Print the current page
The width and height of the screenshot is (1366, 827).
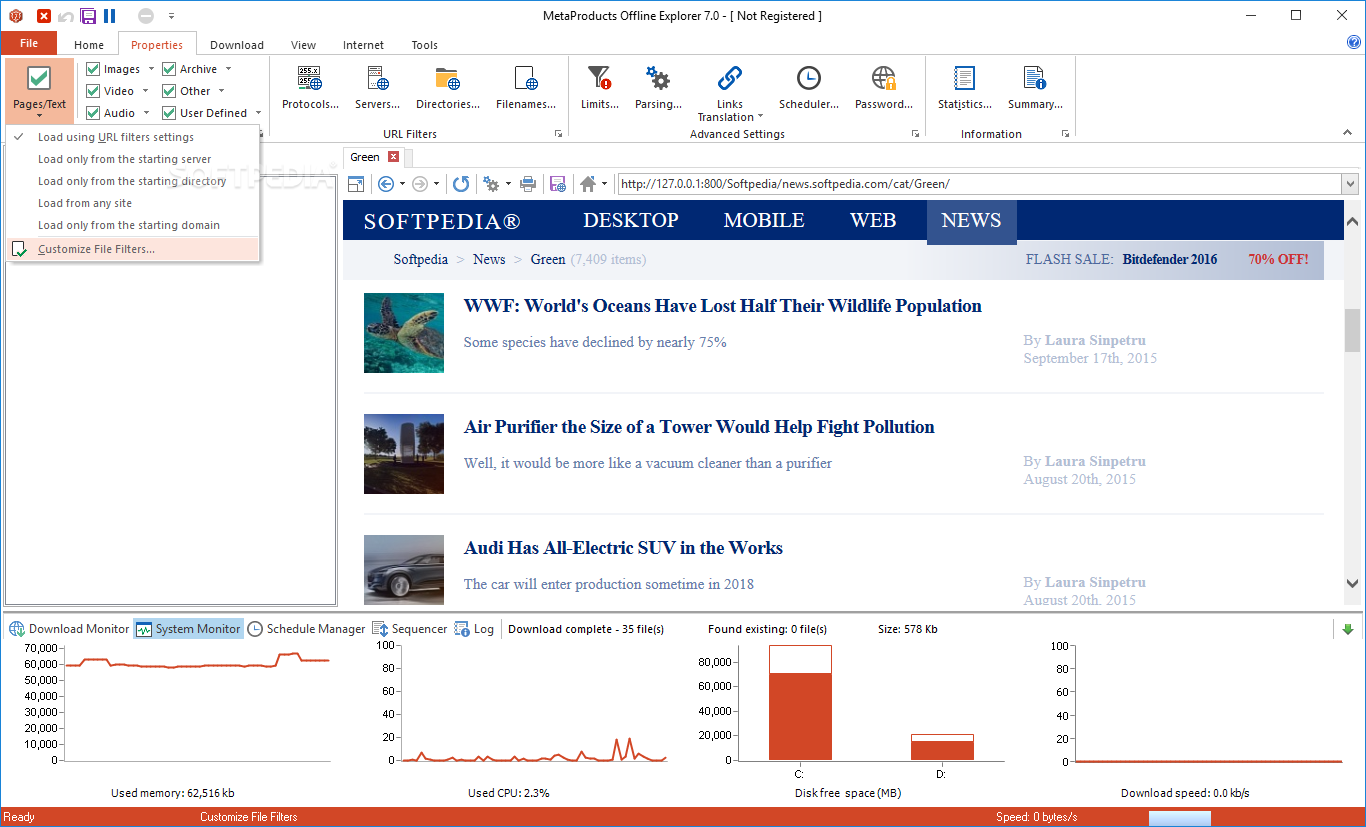tap(528, 184)
